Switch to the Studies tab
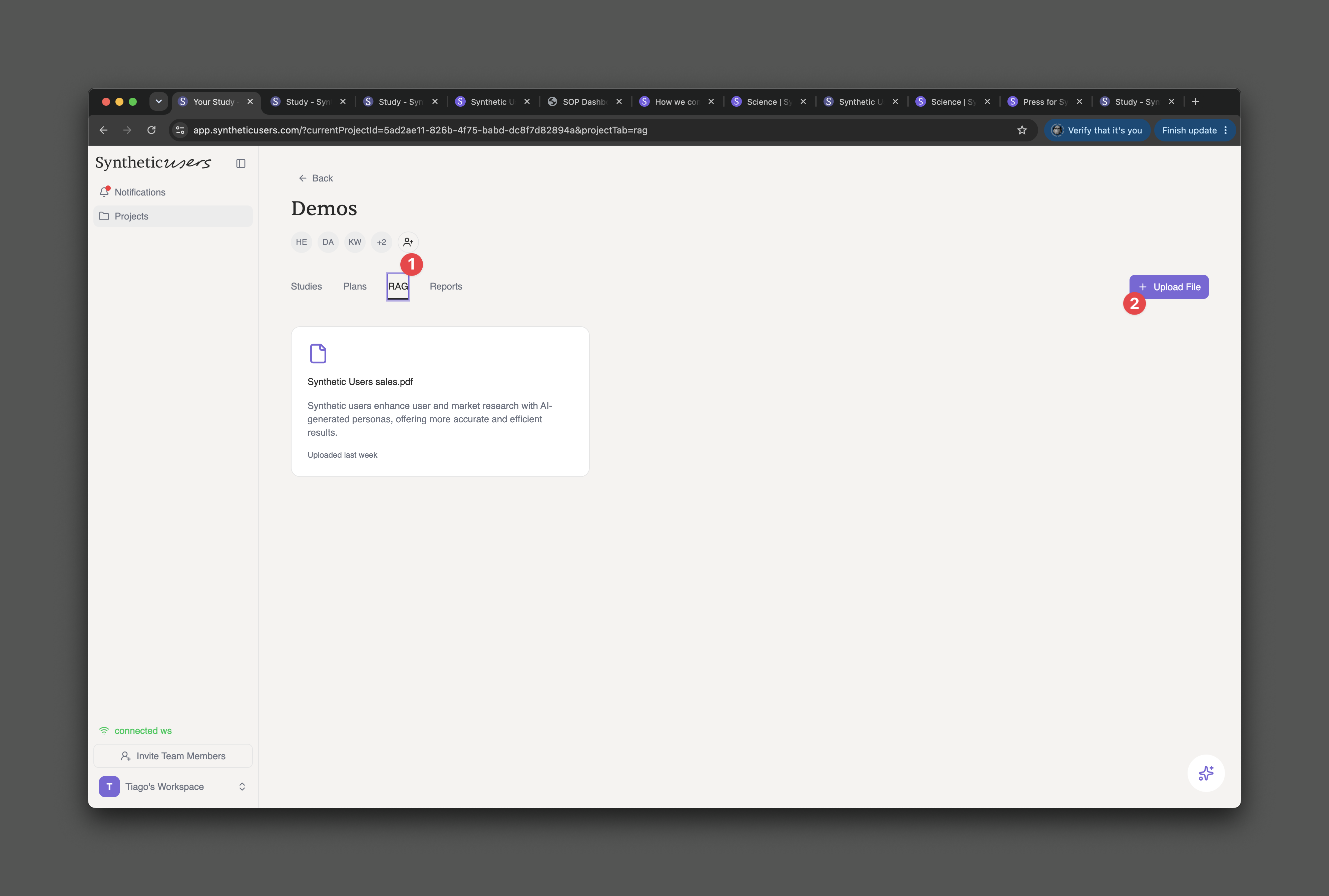The image size is (1329, 896). pos(306,286)
